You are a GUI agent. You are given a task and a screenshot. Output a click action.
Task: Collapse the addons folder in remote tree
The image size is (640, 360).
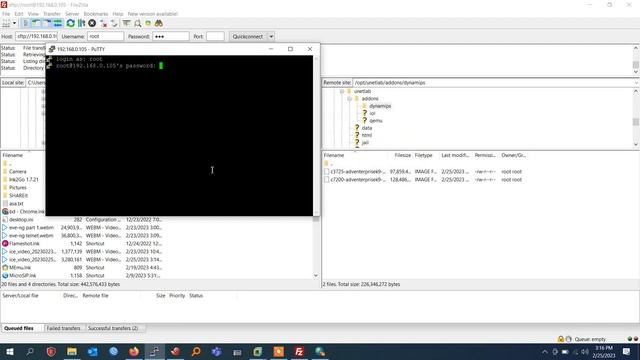click(x=349, y=99)
